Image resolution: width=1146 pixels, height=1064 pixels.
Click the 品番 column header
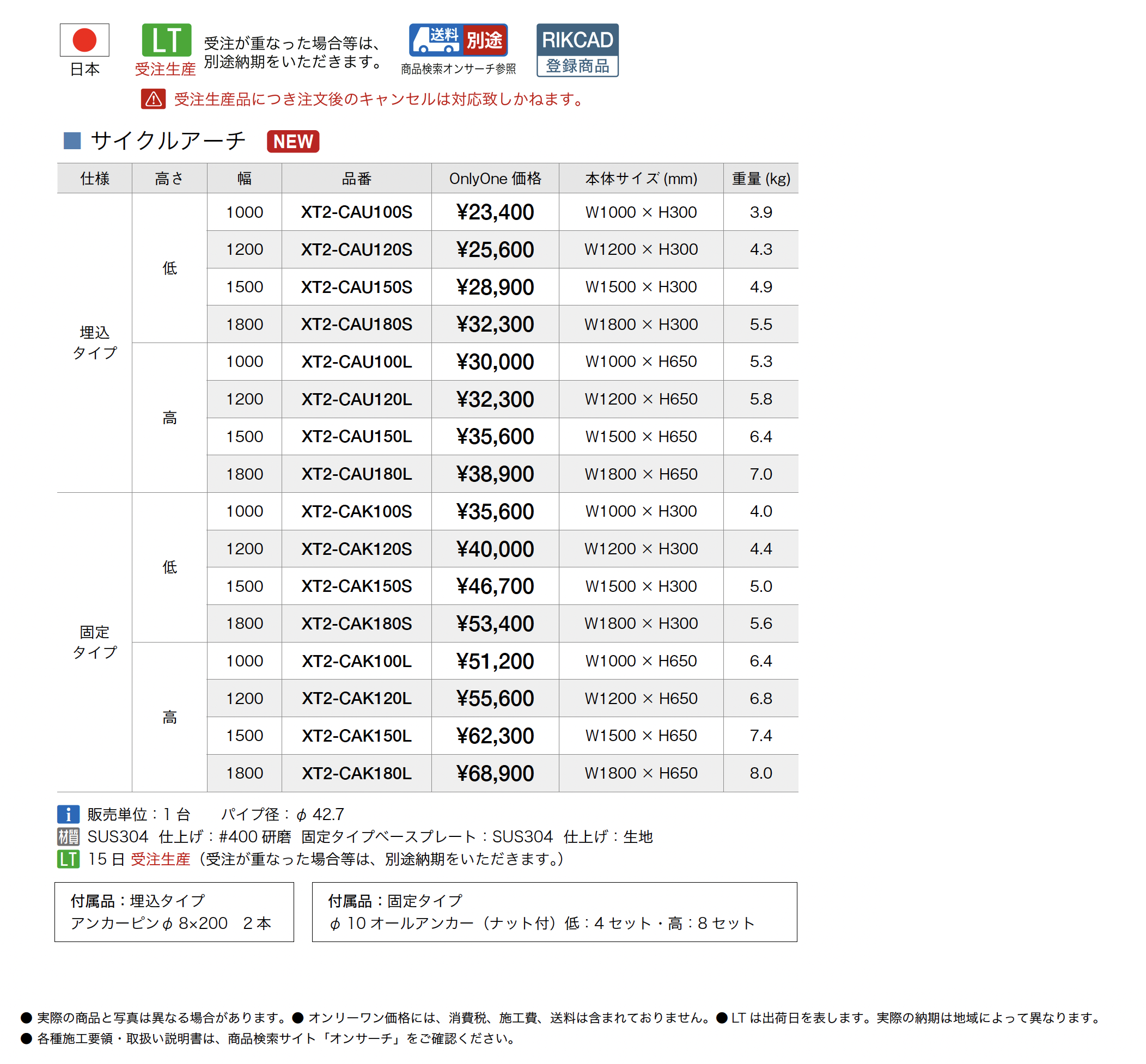coord(356,179)
